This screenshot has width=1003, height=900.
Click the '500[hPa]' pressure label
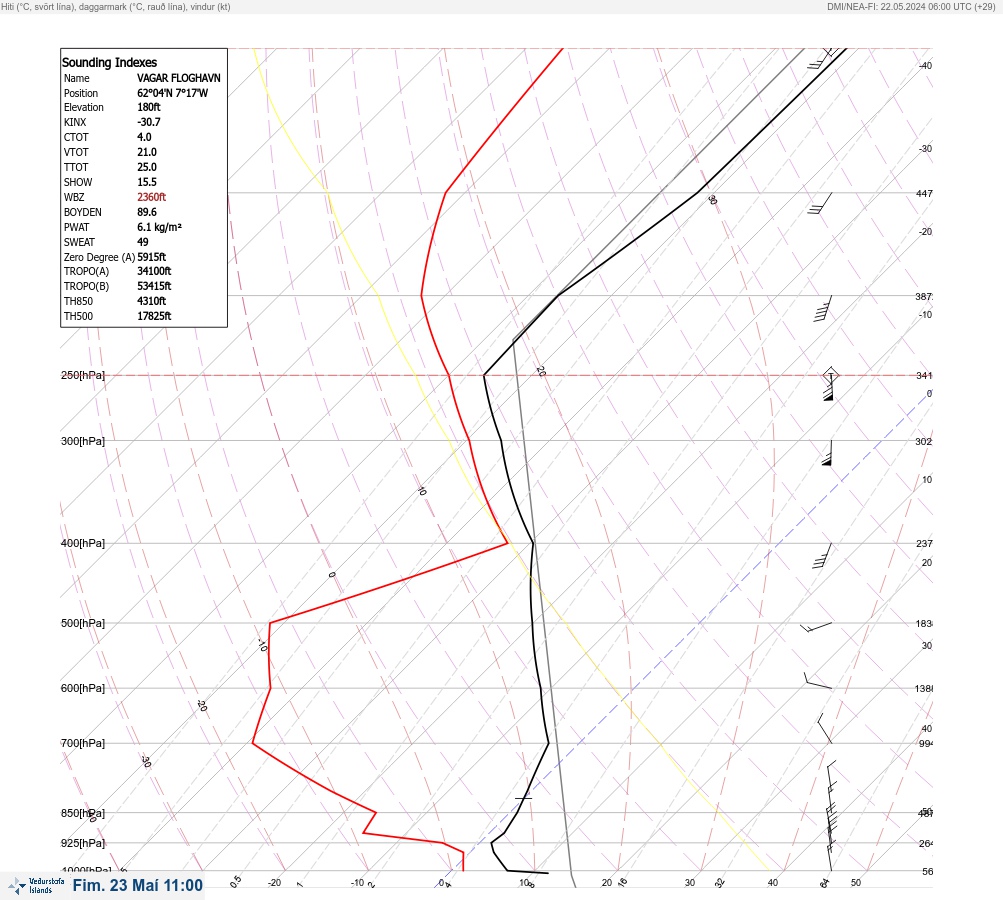click(83, 623)
